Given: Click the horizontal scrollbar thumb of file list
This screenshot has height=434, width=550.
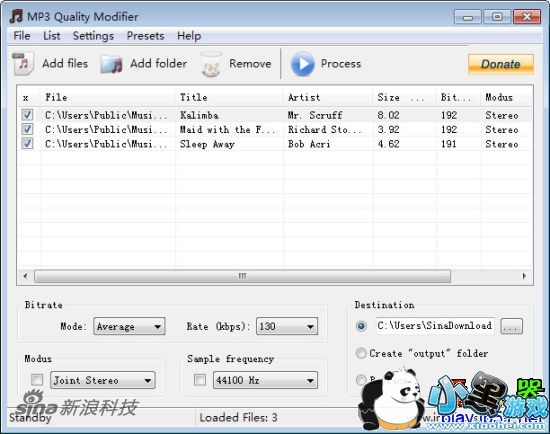Looking at the screenshot, I should point(242,276).
